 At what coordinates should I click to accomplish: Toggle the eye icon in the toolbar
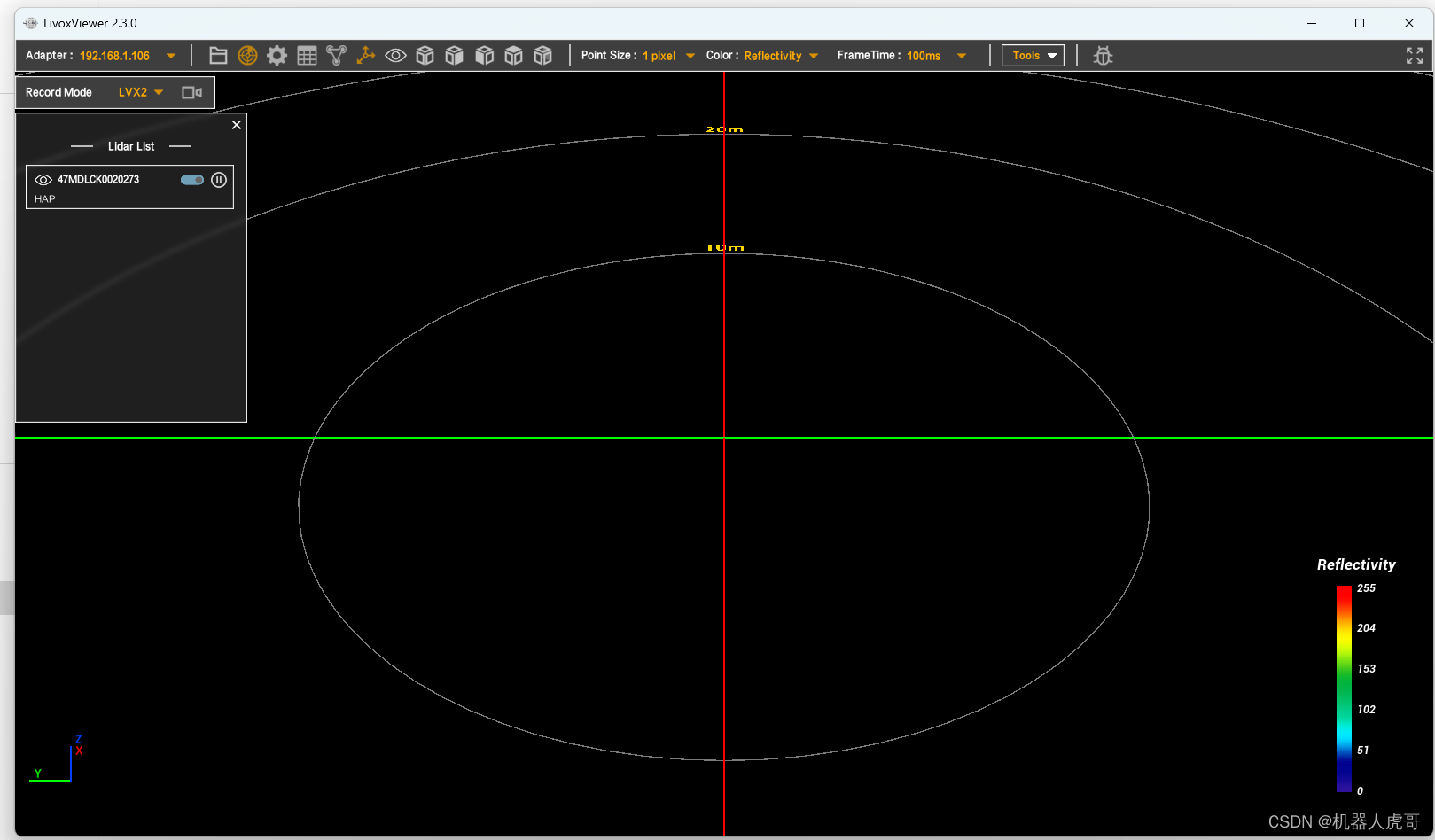tap(395, 56)
